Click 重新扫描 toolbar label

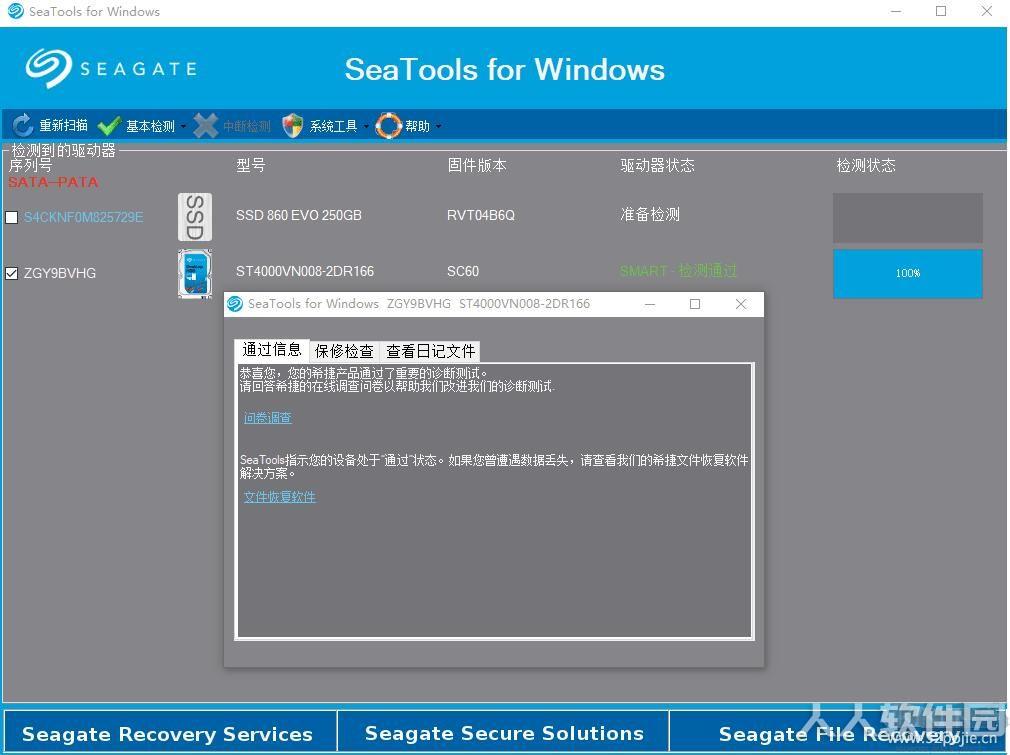(63, 125)
